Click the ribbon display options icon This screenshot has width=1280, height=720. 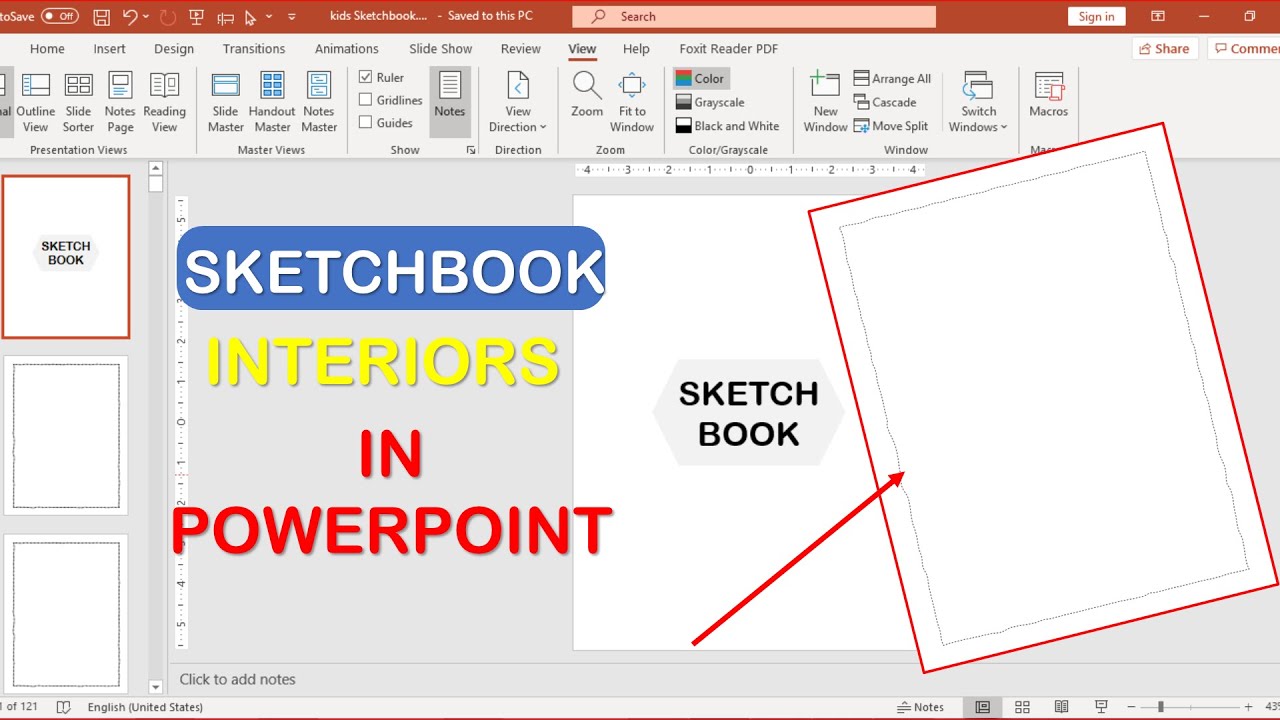pos(1158,16)
